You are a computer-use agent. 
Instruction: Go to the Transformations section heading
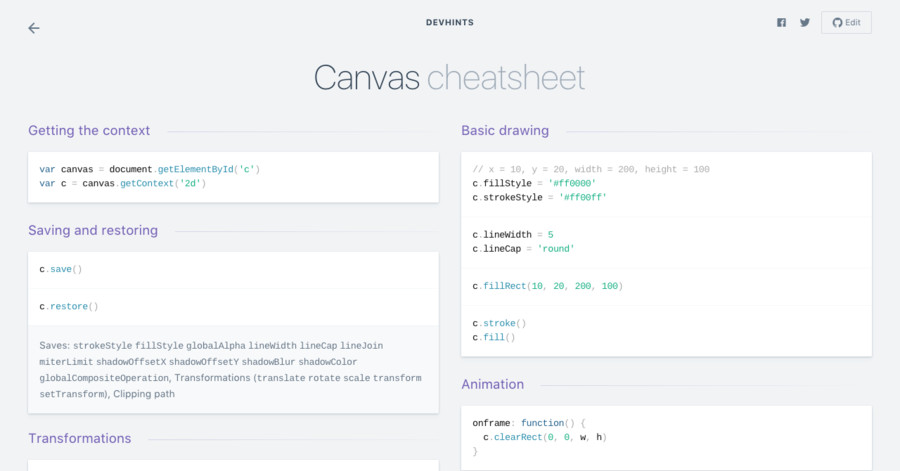[x=80, y=438]
